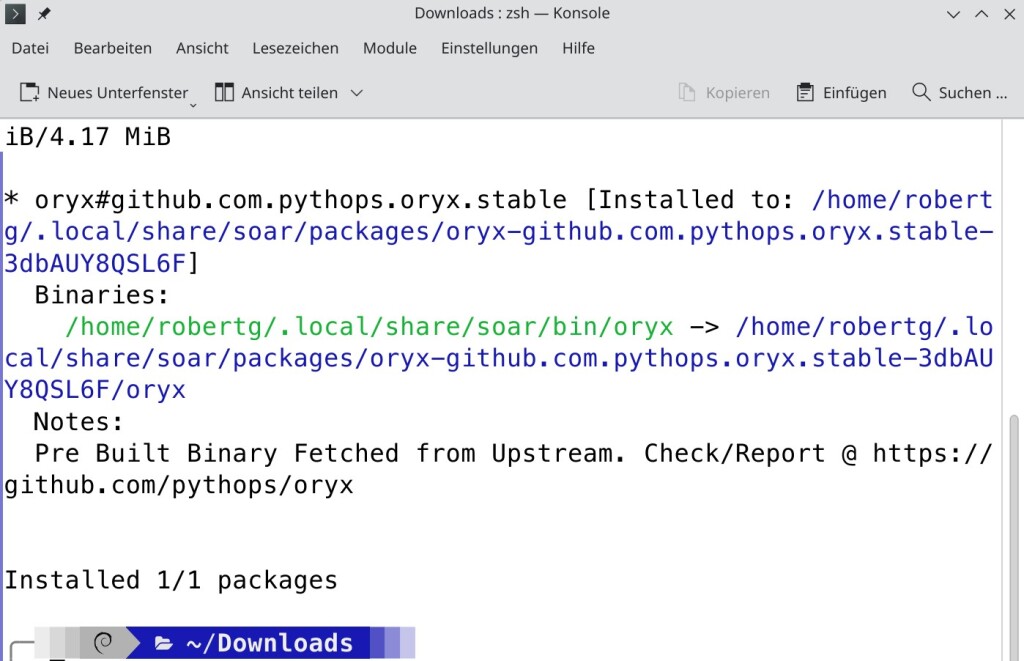Click the Ansicht teilen split view icon
This screenshot has height=661, width=1024.
click(x=224, y=93)
